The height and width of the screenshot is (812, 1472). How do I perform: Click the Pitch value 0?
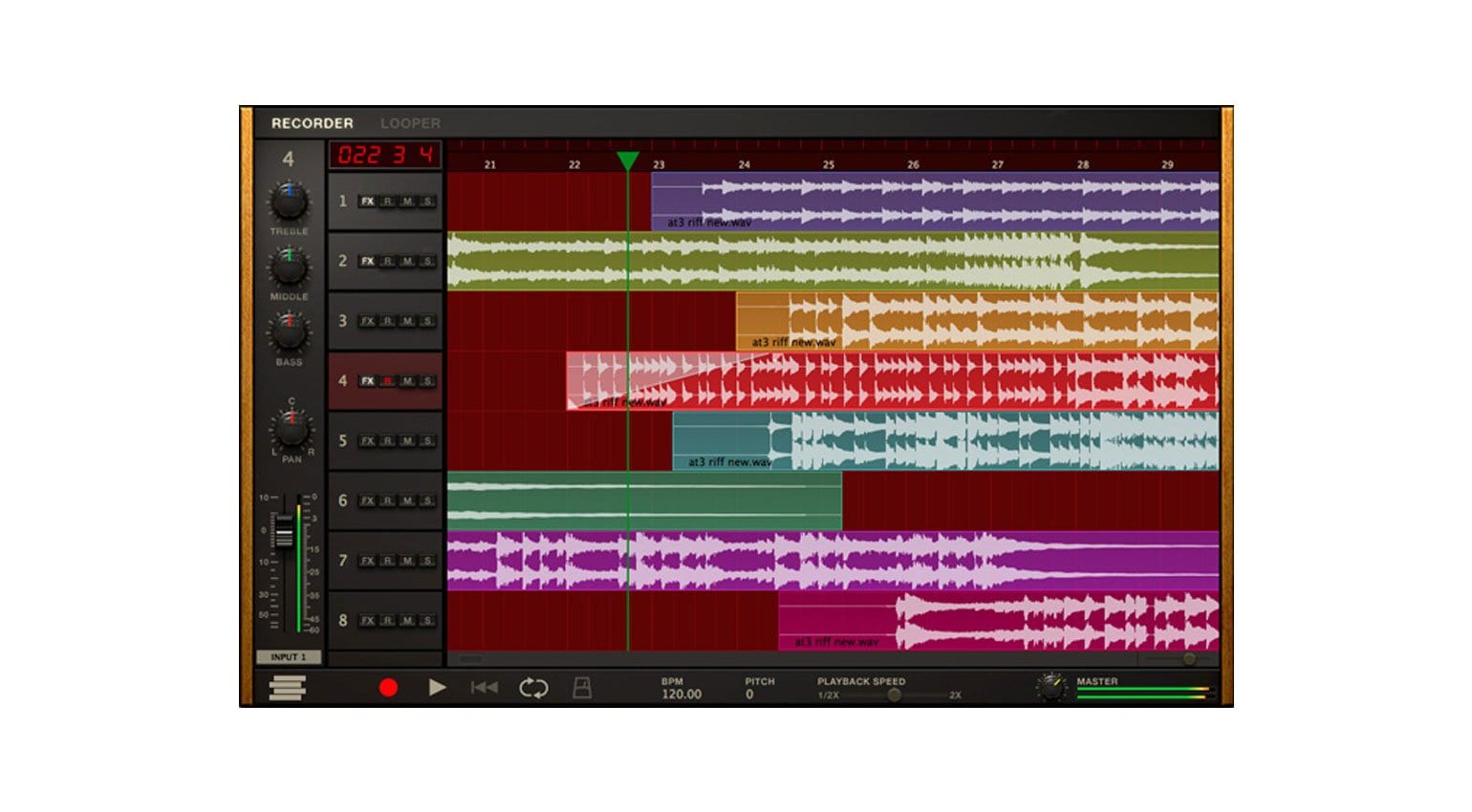pyautogui.click(x=749, y=694)
